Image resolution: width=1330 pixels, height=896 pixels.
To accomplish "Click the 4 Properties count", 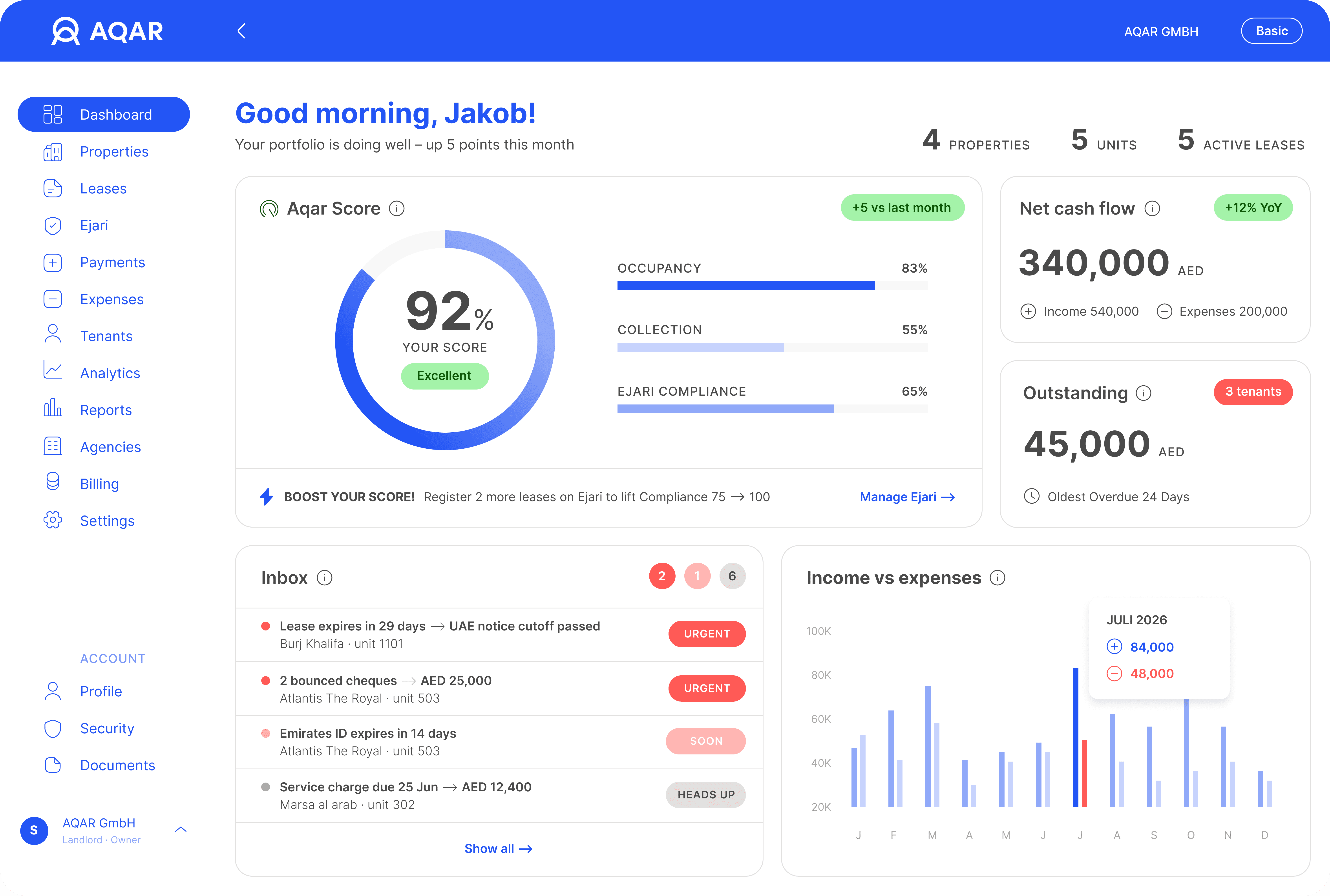I will point(976,140).
